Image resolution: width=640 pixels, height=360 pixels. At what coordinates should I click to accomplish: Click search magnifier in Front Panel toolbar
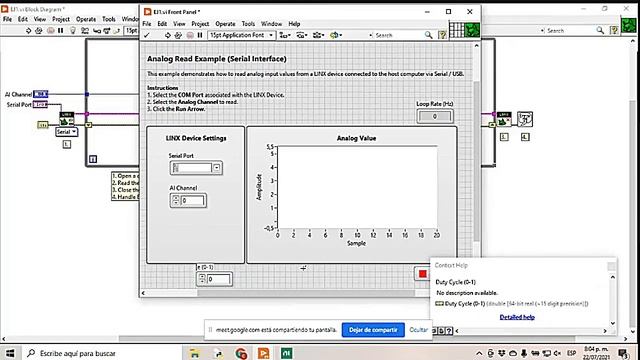(x=428, y=36)
